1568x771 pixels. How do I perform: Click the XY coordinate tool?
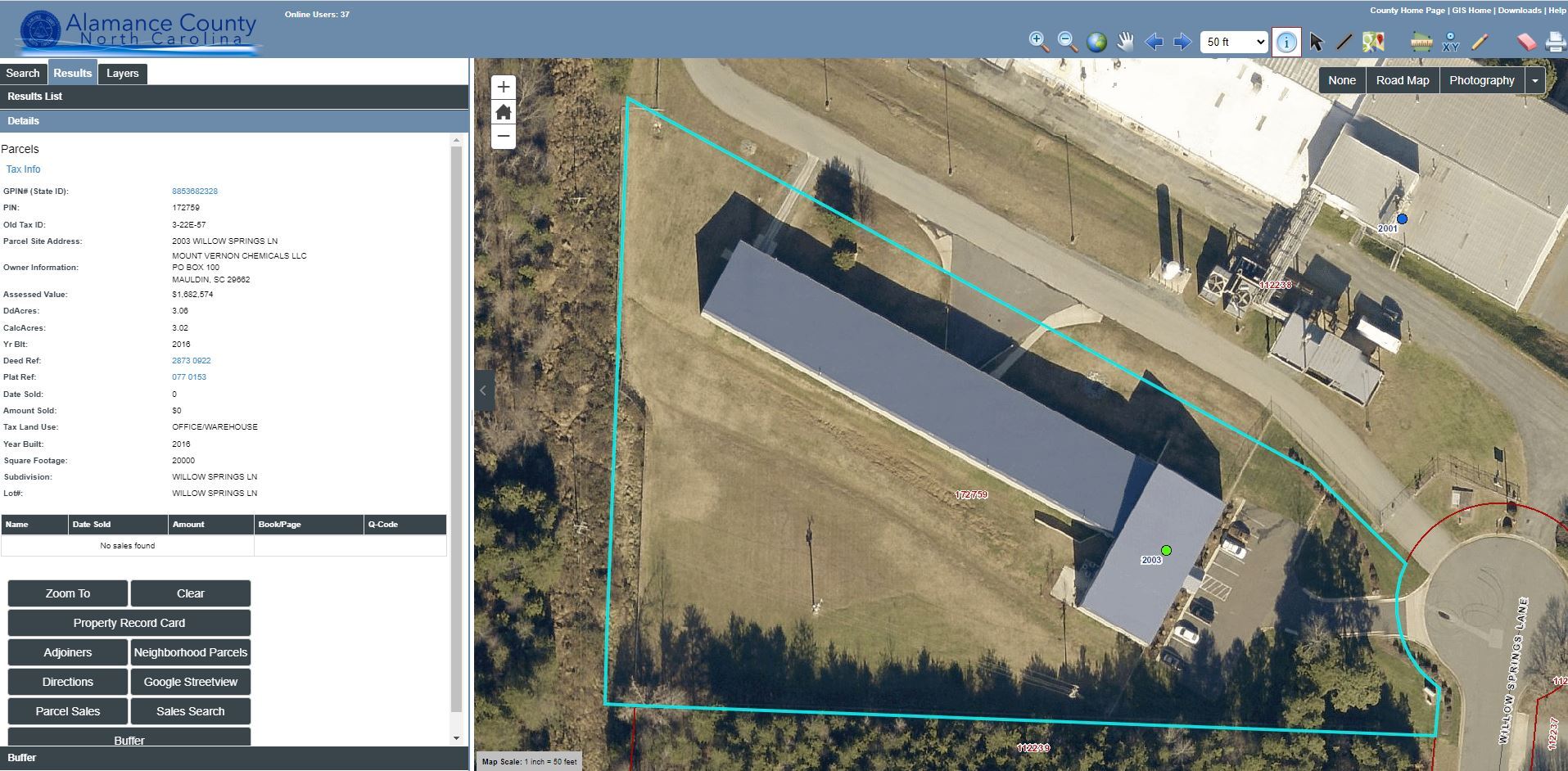[1450, 42]
